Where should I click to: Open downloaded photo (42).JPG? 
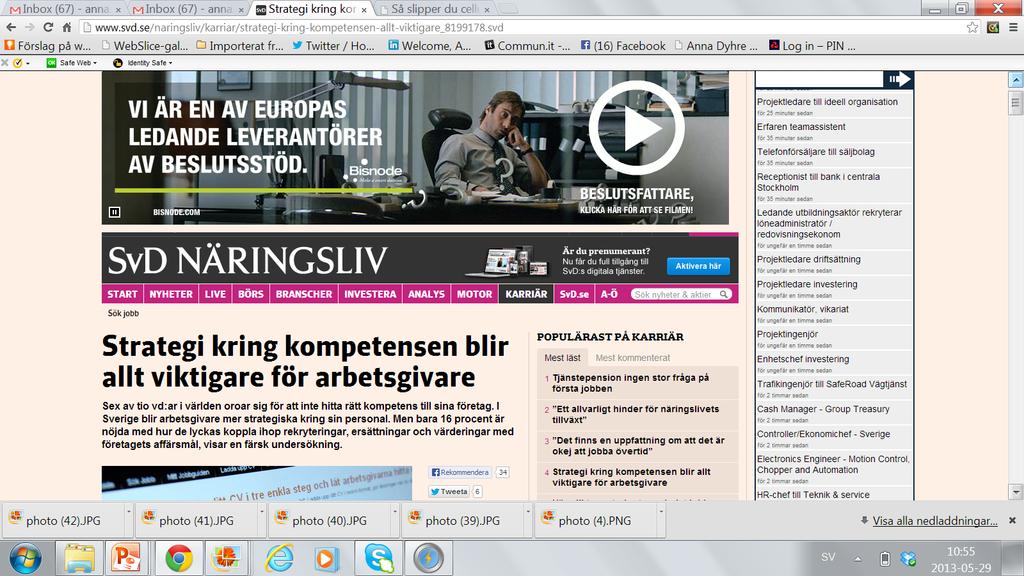pos(63,520)
